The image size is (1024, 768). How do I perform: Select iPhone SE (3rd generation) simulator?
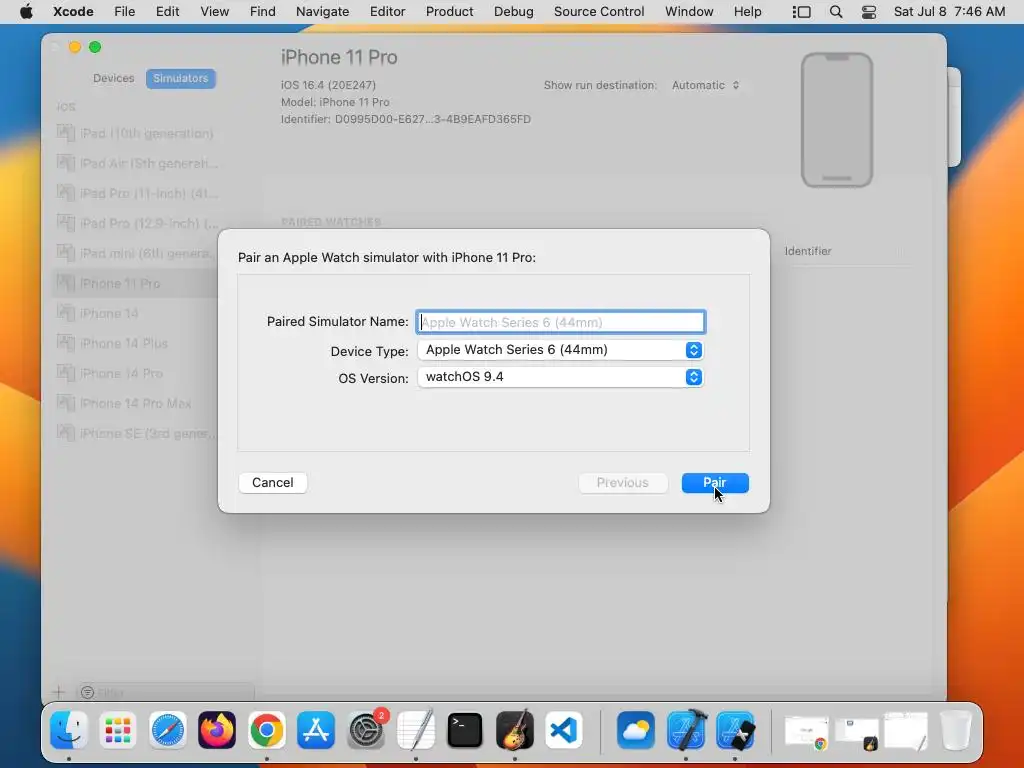[x=136, y=434]
